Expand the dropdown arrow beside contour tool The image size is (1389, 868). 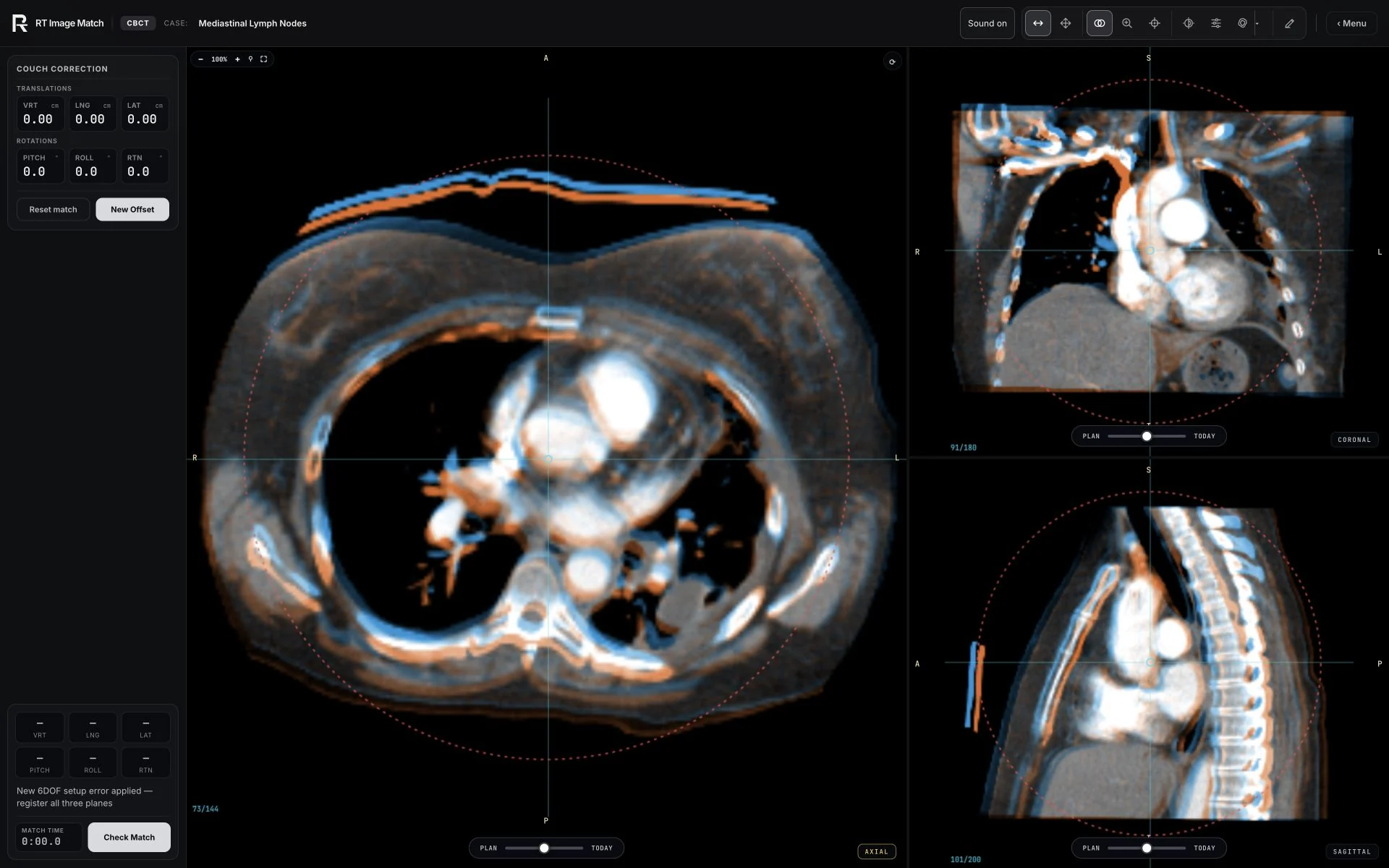pyautogui.click(x=1257, y=24)
